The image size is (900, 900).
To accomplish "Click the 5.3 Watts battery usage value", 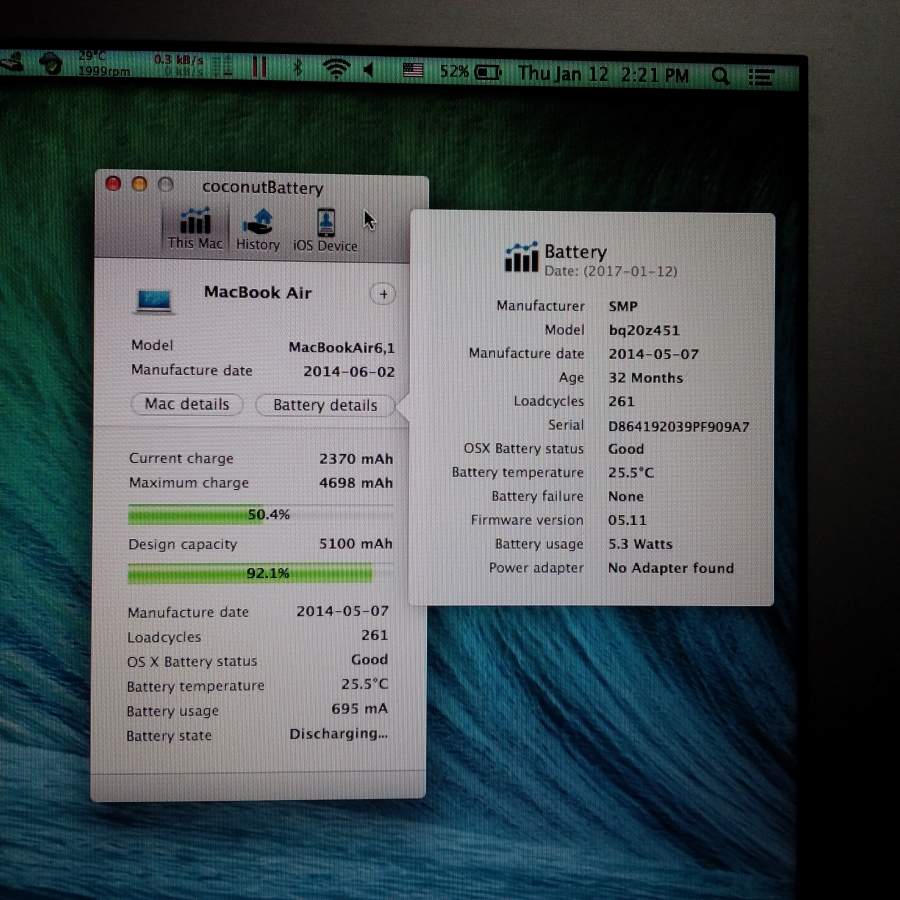I will pos(641,544).
